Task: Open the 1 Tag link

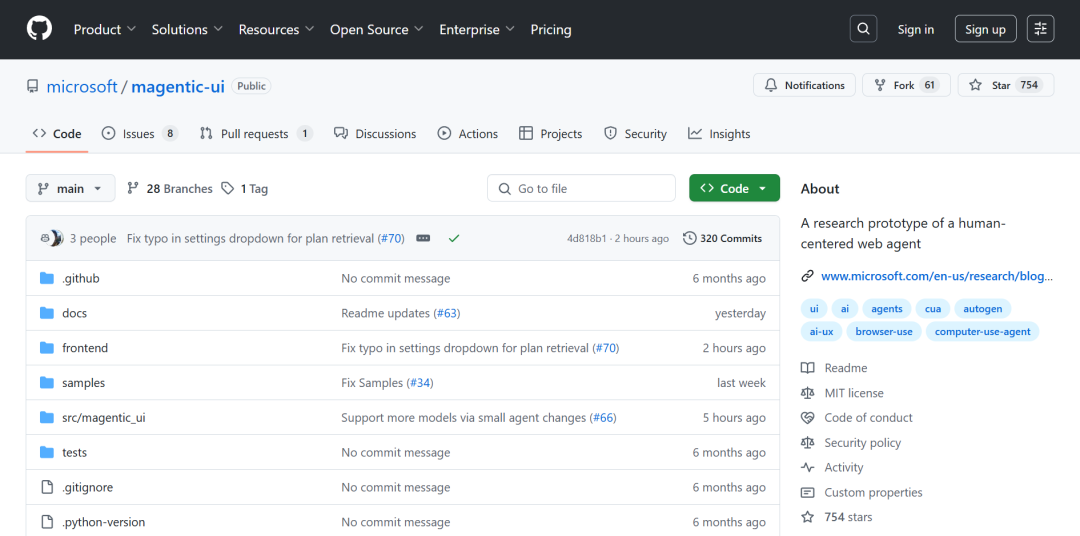Action: tap(245, 188)
